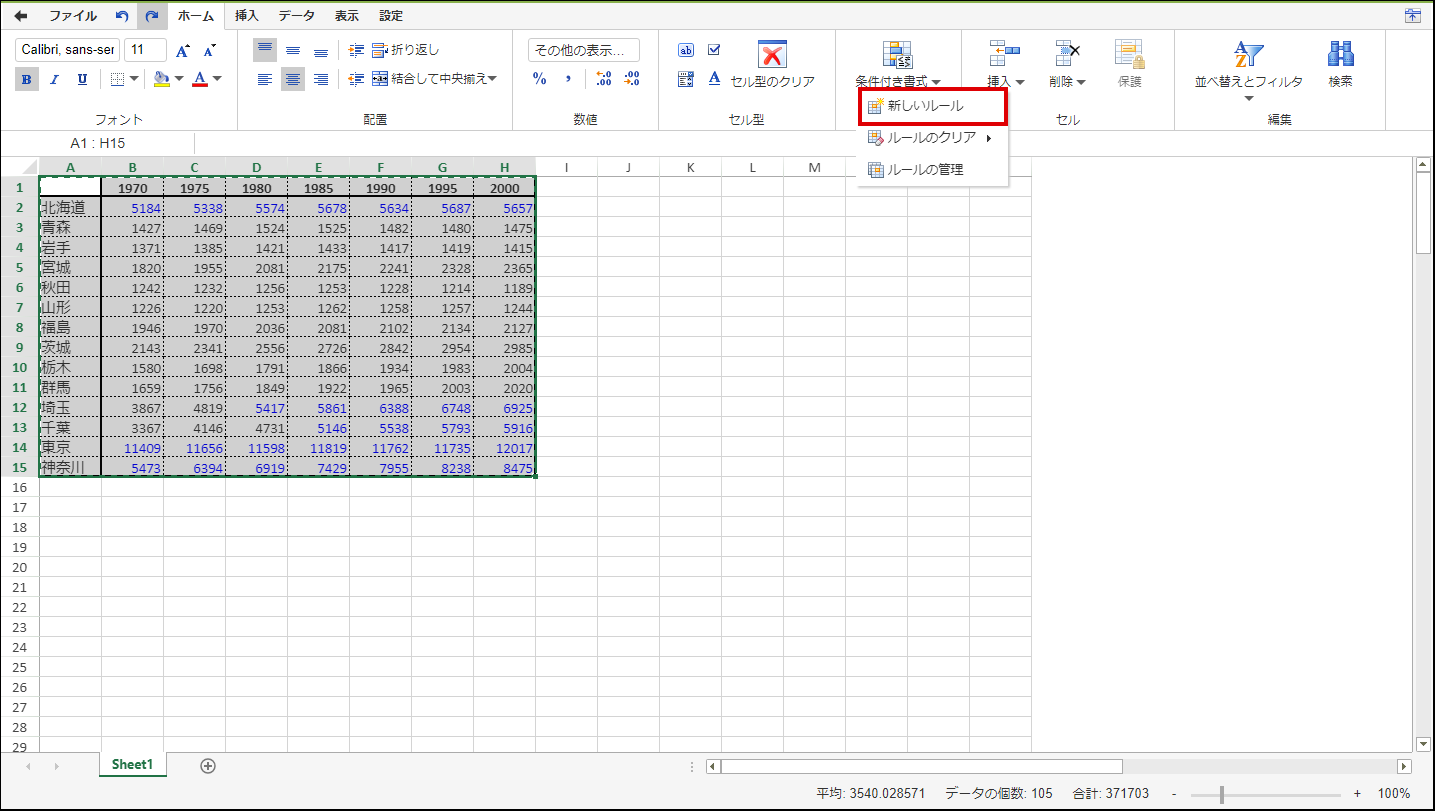
Task: Select the button cell type 'ab' icon
Action: coord(686,50)
